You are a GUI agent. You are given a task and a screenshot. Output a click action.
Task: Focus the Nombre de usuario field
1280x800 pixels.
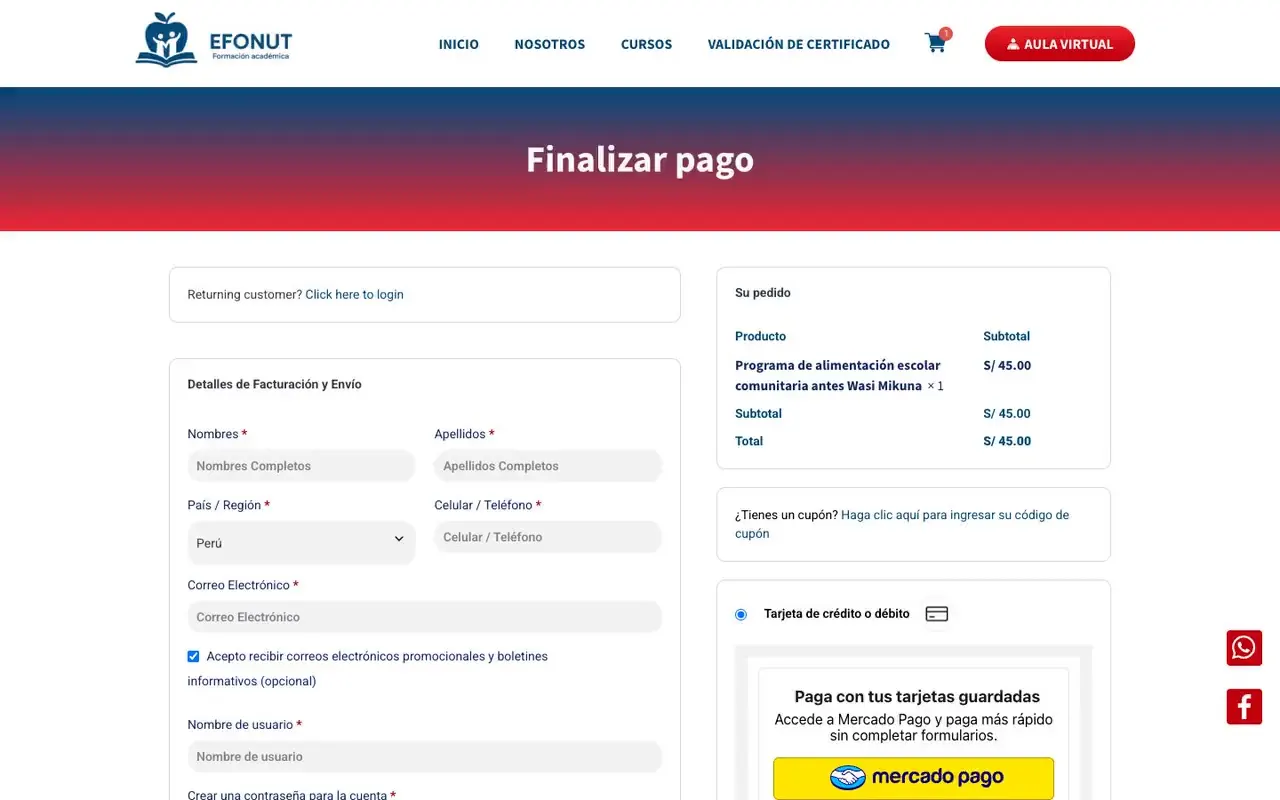coord(425,757)
